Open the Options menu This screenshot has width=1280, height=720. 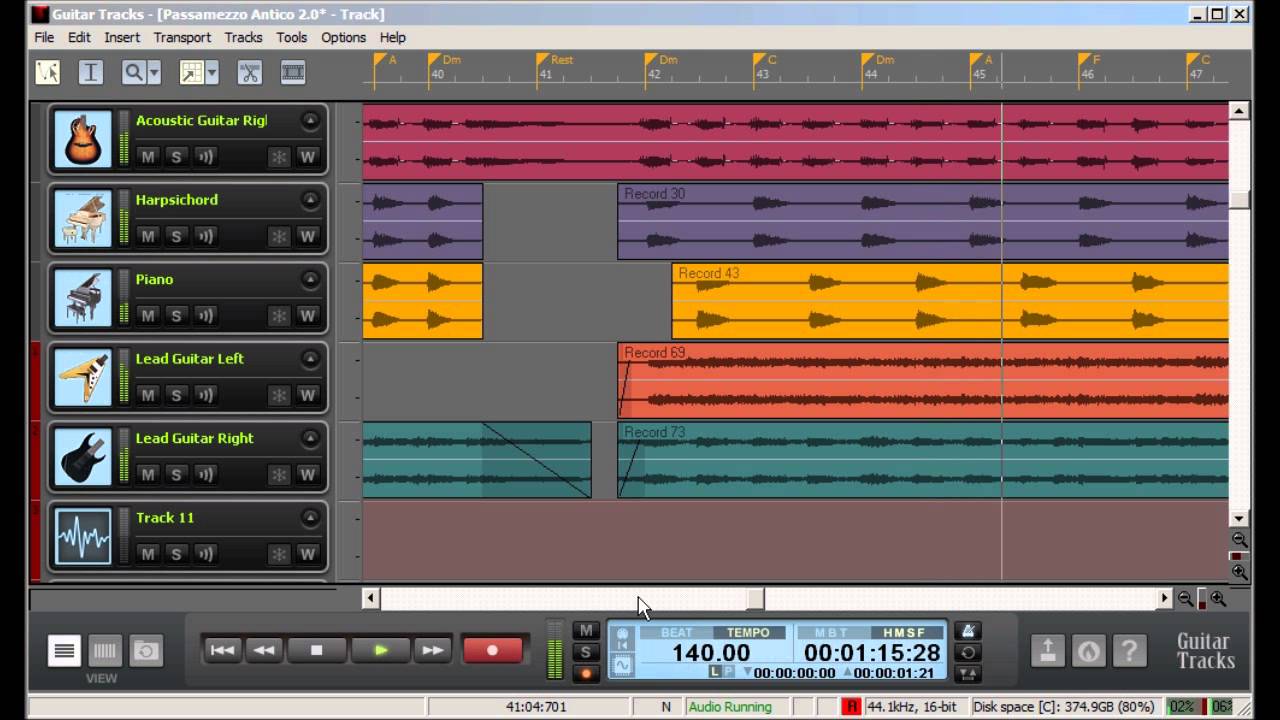point(343,37)
